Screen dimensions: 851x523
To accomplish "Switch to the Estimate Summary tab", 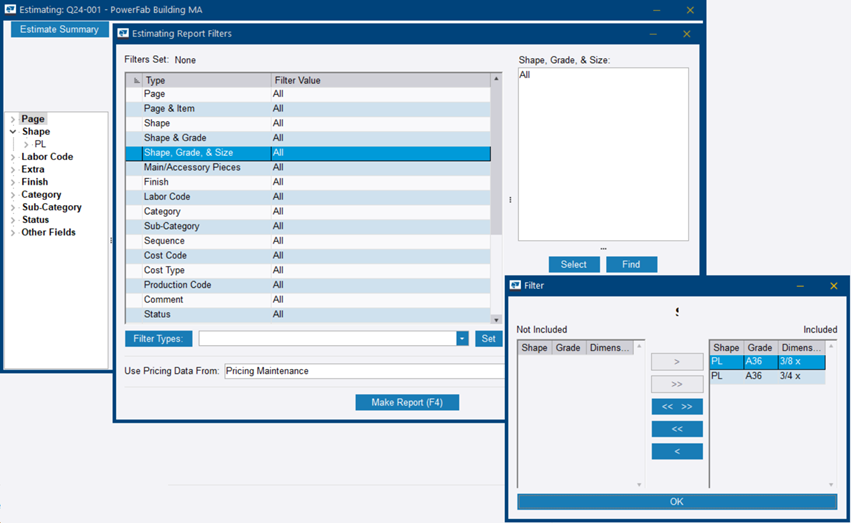I will coord(59,29).
